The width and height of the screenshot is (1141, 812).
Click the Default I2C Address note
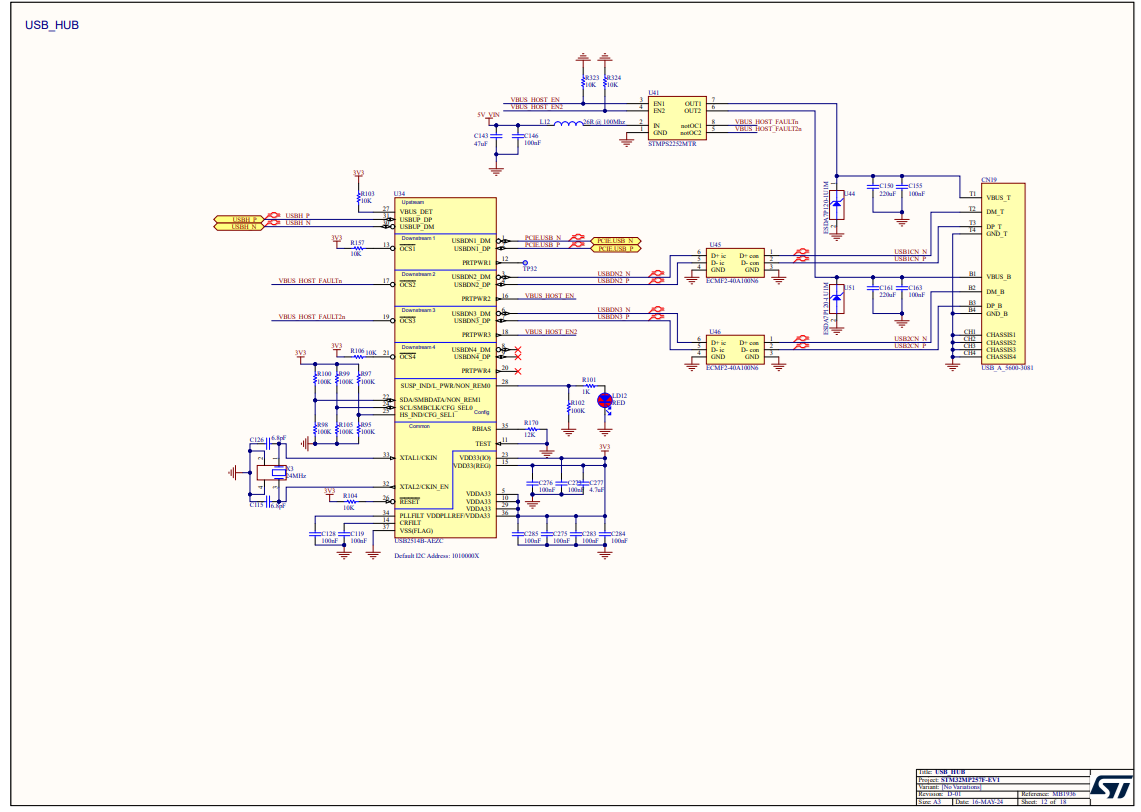click(x=437, y=556)
